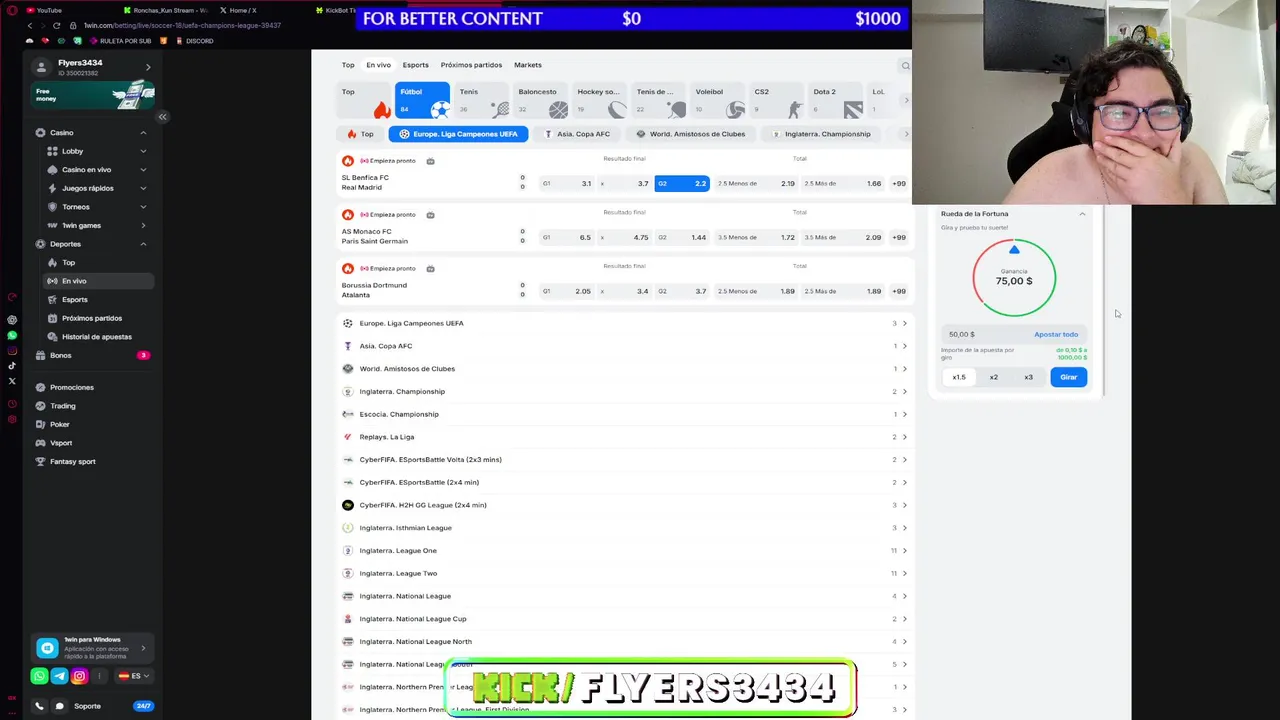Select the Voleibol sport tile
This screenshot has height=720, width=1280.
coord(719,101)
